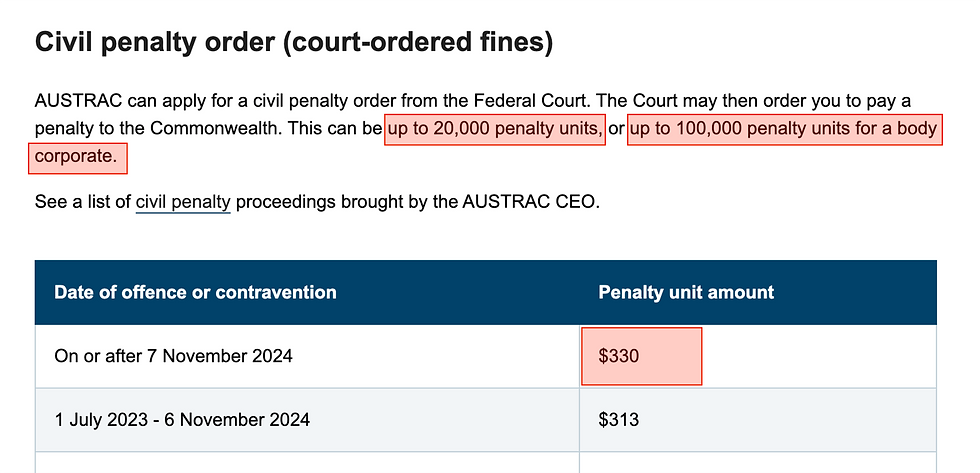Click the '1 July 2023 - 6 November 2024' cell

pos(182,420)
